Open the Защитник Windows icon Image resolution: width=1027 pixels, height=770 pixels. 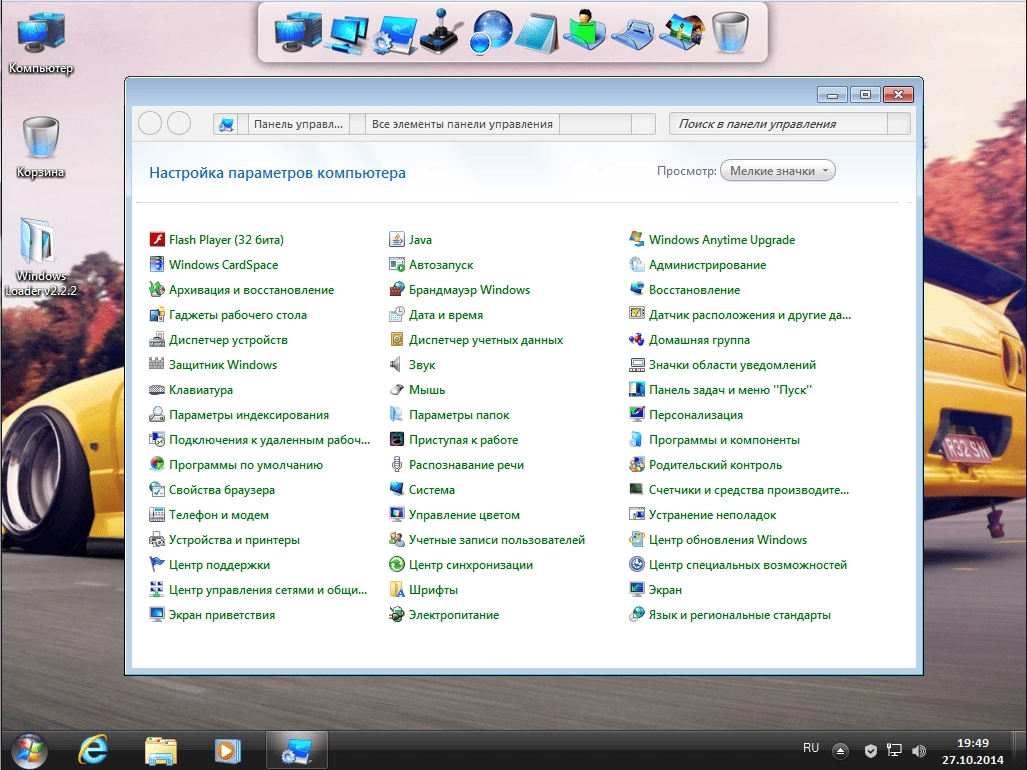[157, 365]
